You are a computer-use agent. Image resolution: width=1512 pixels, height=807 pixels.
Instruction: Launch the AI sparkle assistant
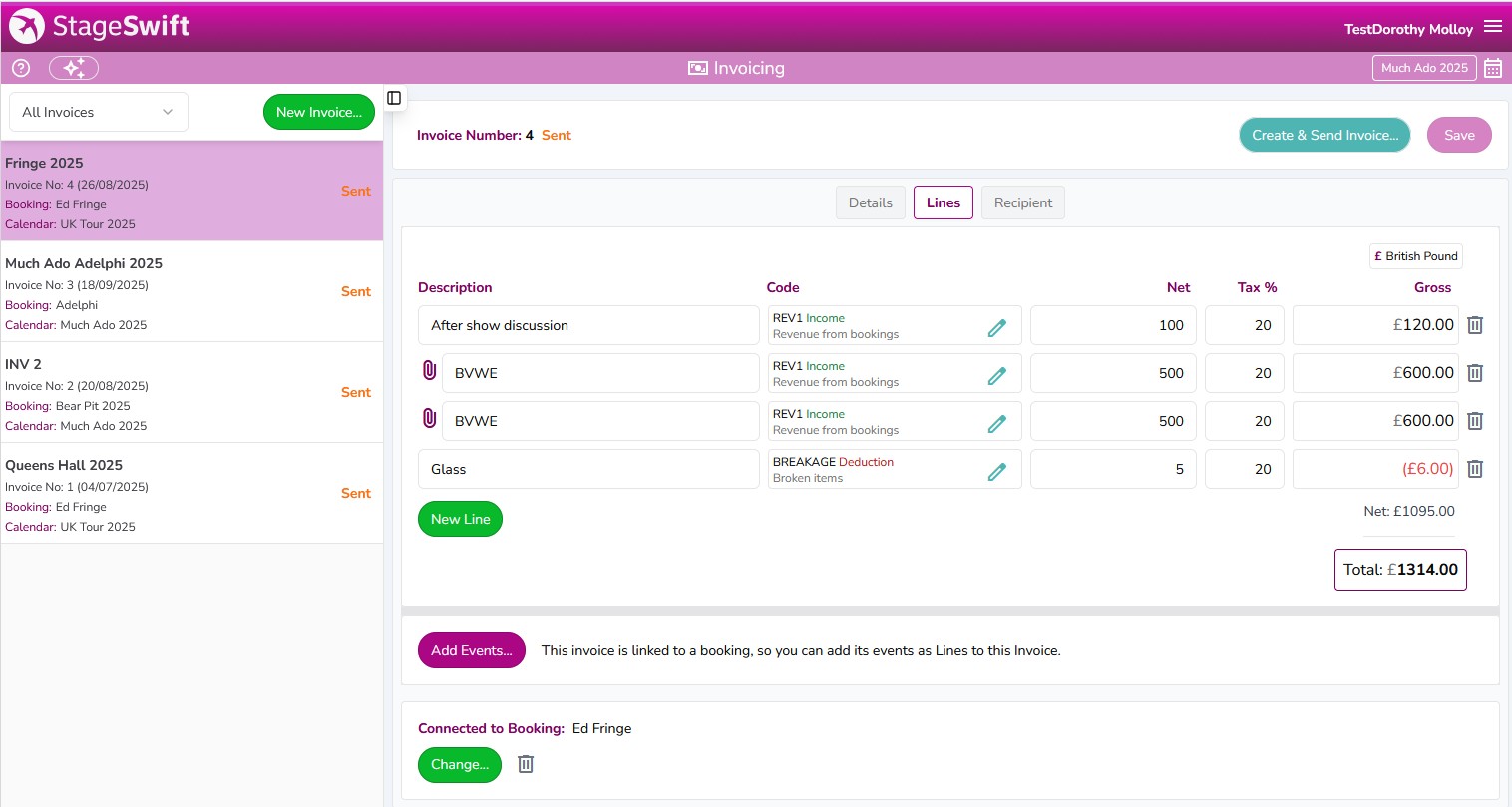tap(74, 68)
